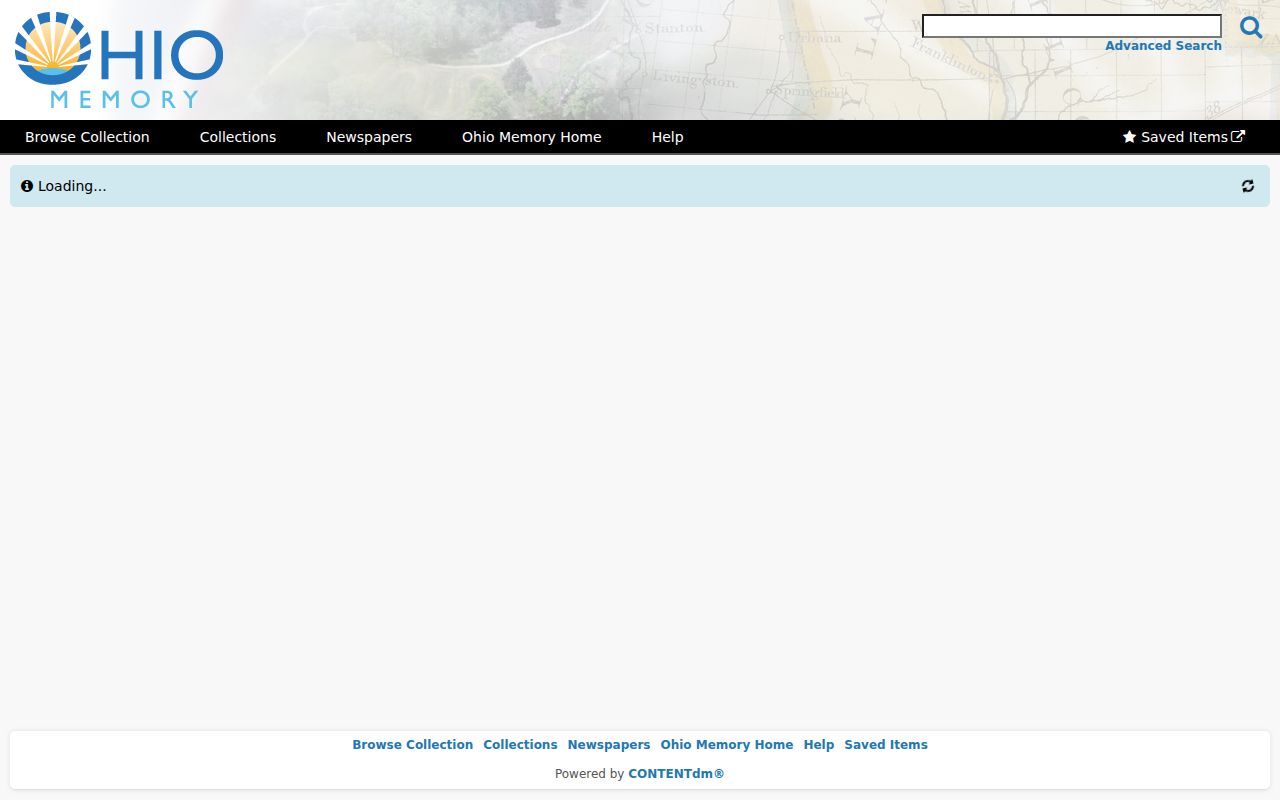Click the magnifying glass search icon
This screenshot has height=800, width=1280.
[1251, 27]
